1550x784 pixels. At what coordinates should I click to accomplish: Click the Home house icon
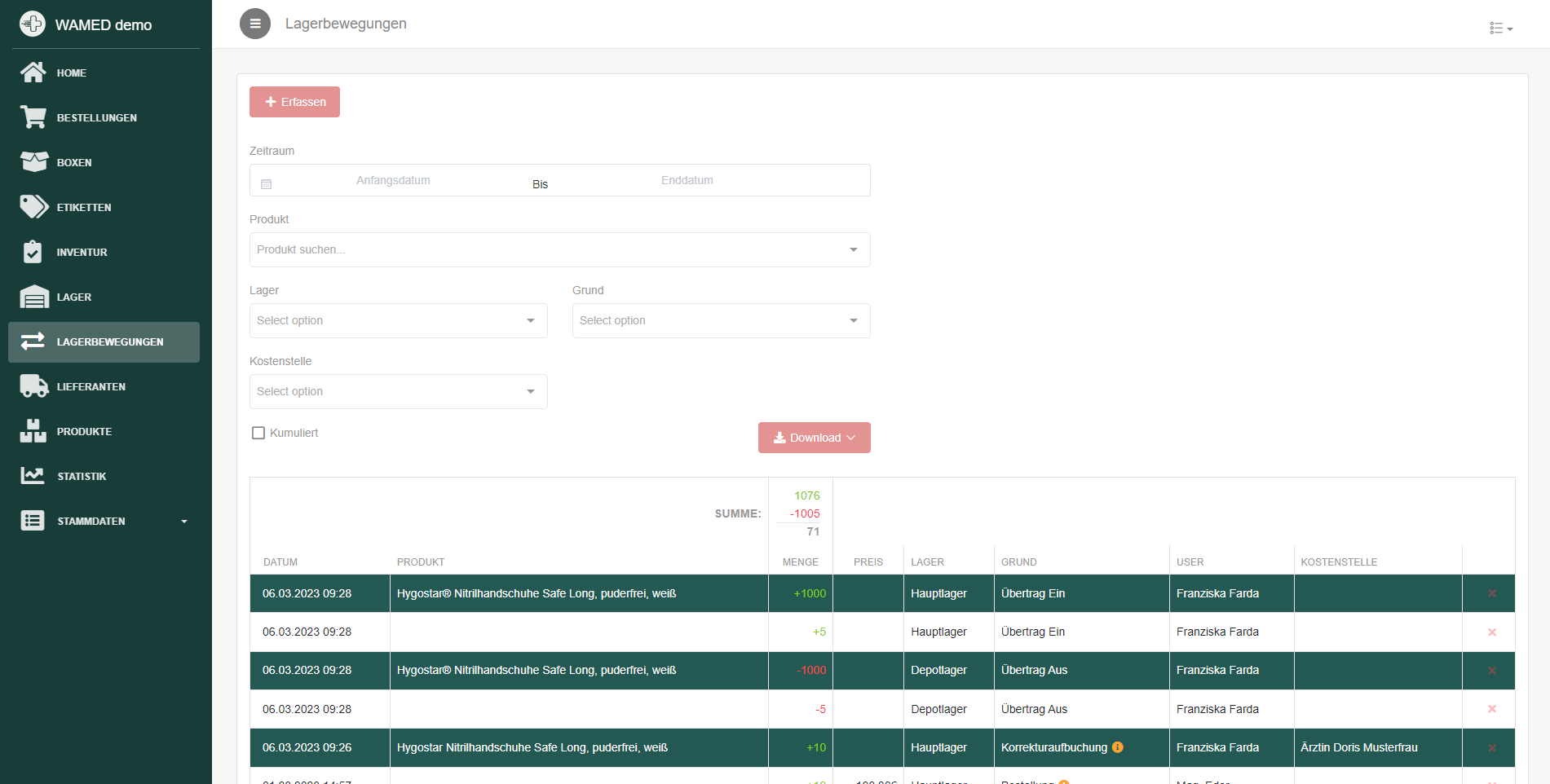tap(33, 73)
